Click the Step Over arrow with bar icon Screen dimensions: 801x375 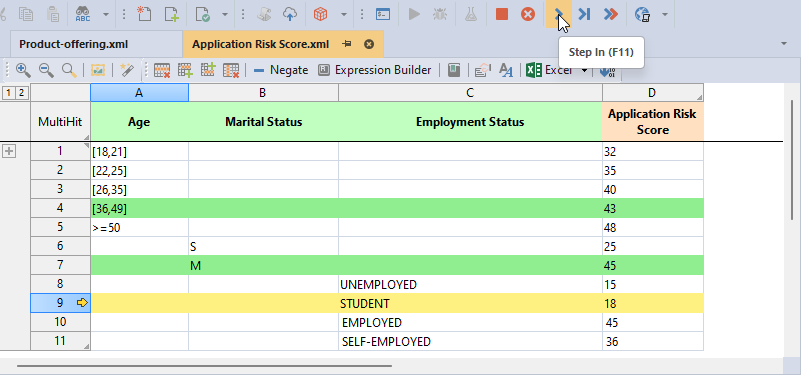[x=584, y=14]
